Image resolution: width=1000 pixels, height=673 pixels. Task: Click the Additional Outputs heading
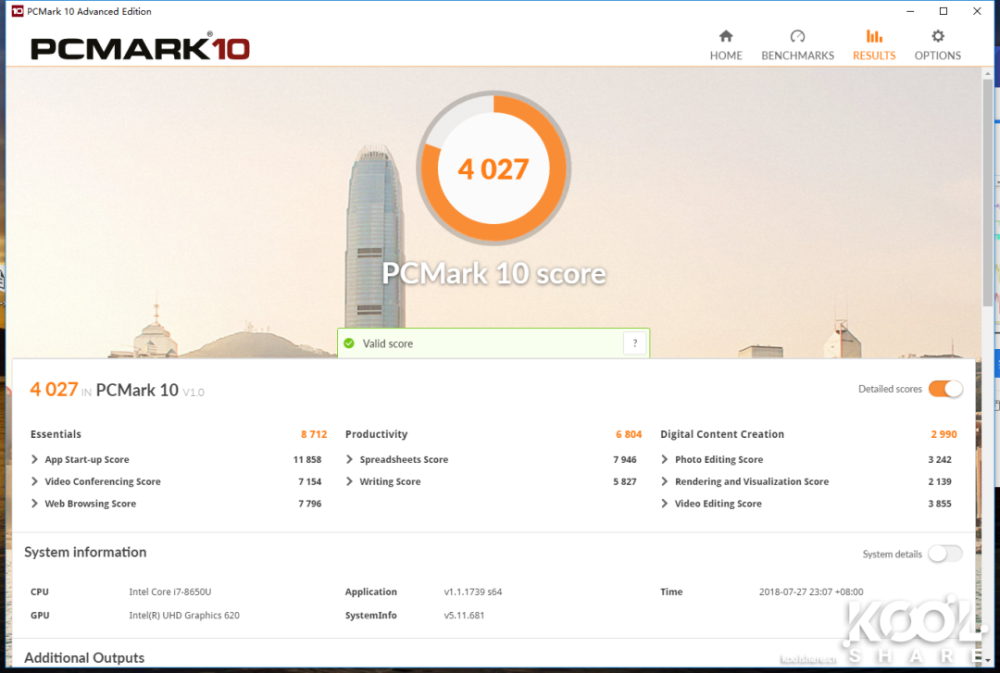(84, 658)
